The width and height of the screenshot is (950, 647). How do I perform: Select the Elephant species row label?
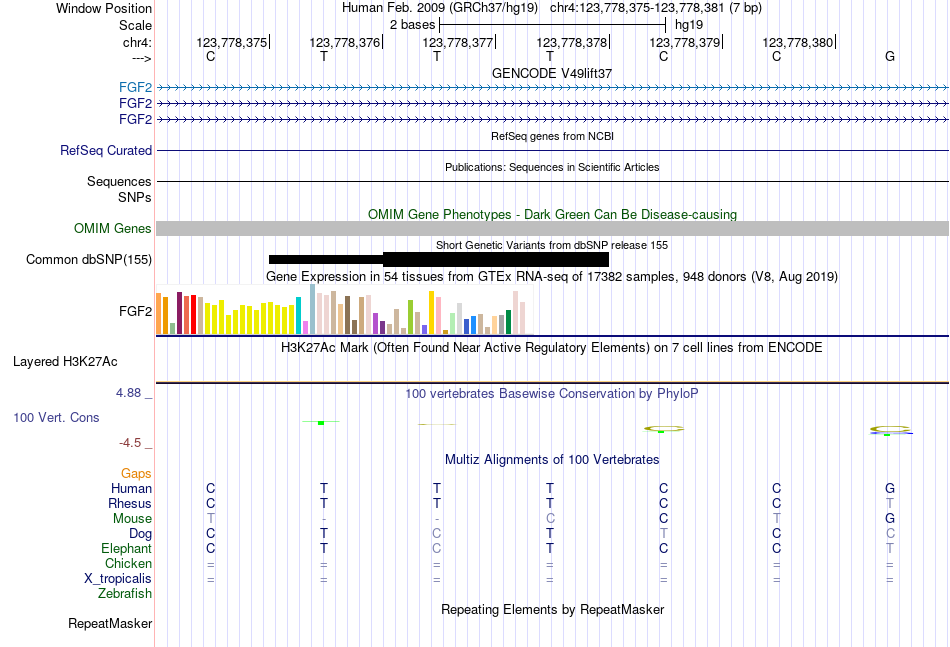click(127, 548)
